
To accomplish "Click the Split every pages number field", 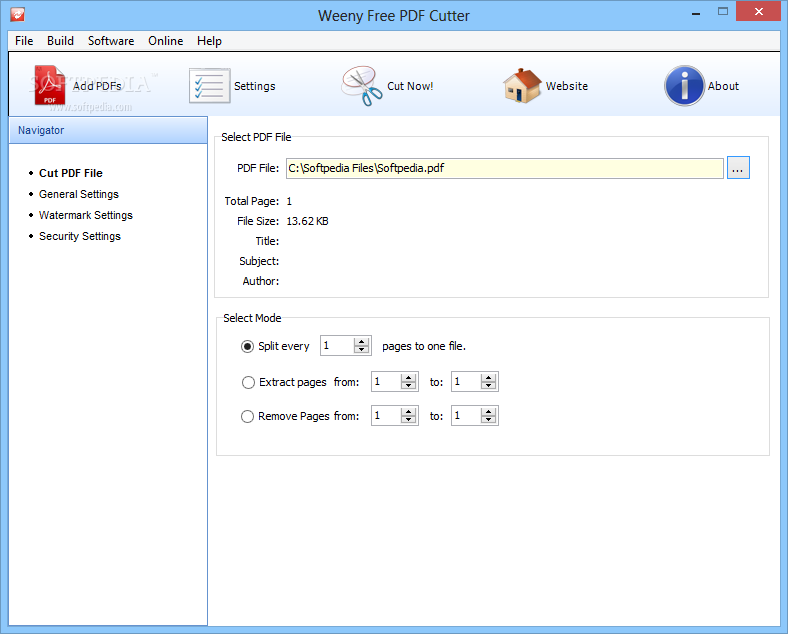I will pos(337,346).
